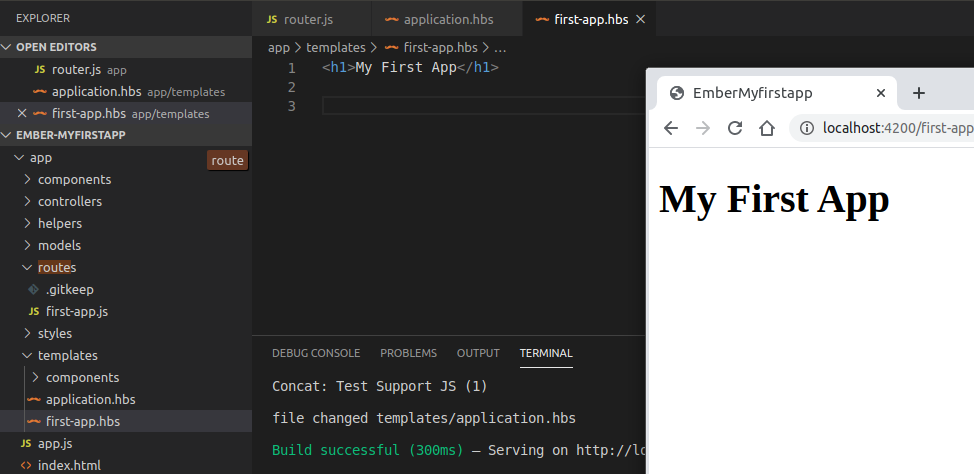This screenshot has width=974, height=474.
Task: View site information icon in address bar
Action: [x=807, y=128]
